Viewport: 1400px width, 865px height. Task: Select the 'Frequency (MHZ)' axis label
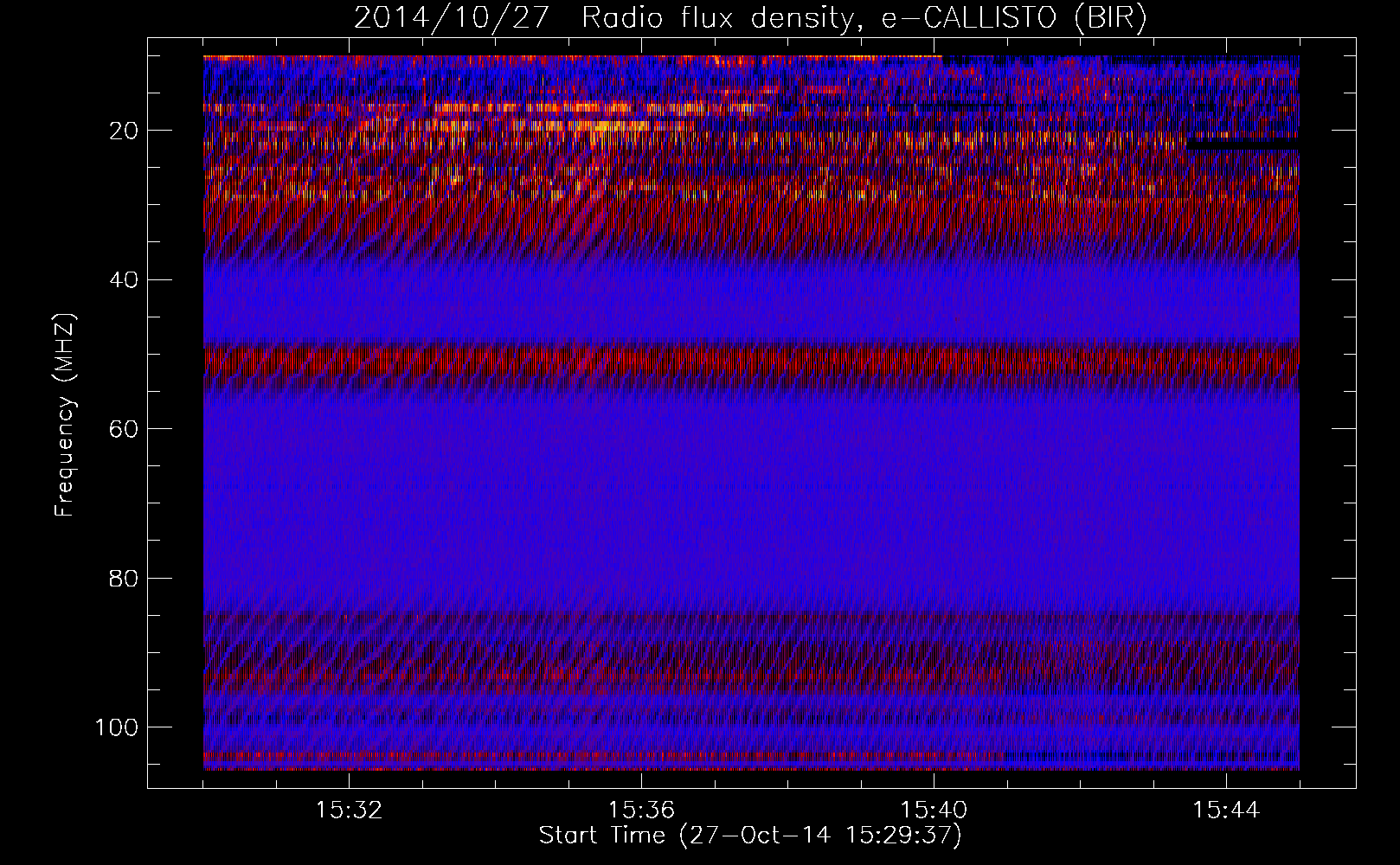(65, 416)
